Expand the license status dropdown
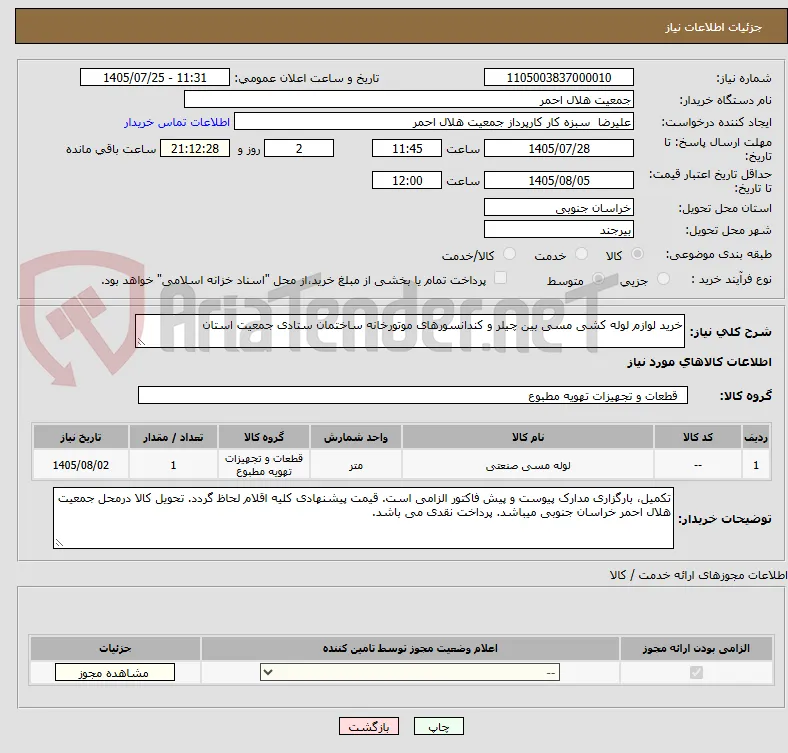Screen dimensions: 788x753 point(410,673)
